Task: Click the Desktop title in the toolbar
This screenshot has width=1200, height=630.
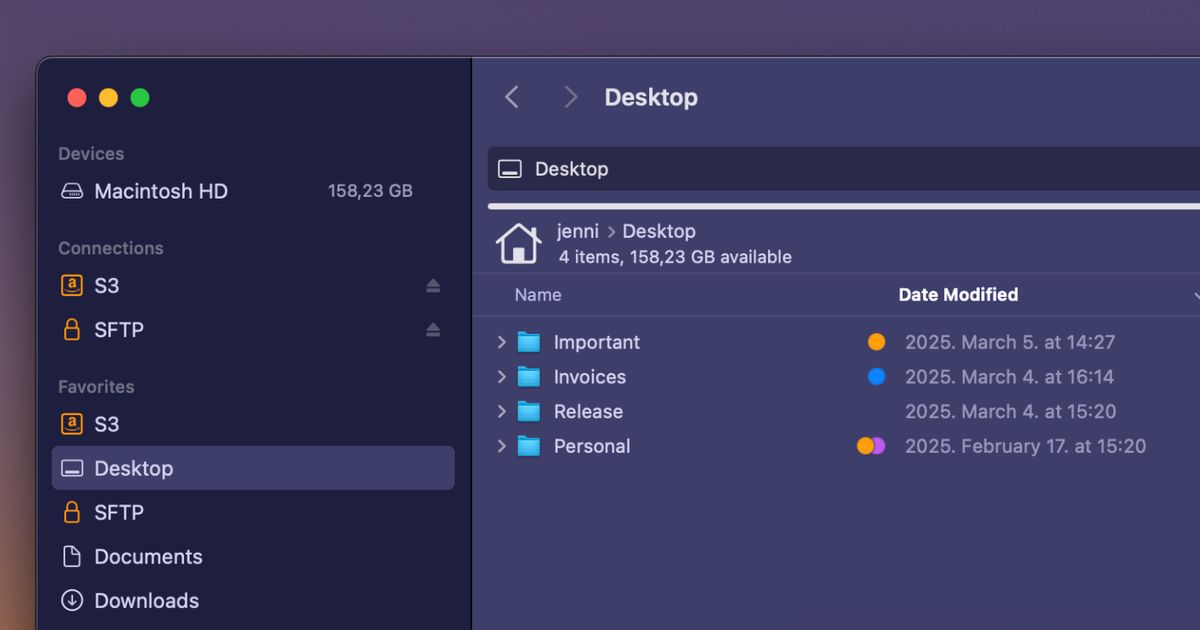Action: pos(651,97)
